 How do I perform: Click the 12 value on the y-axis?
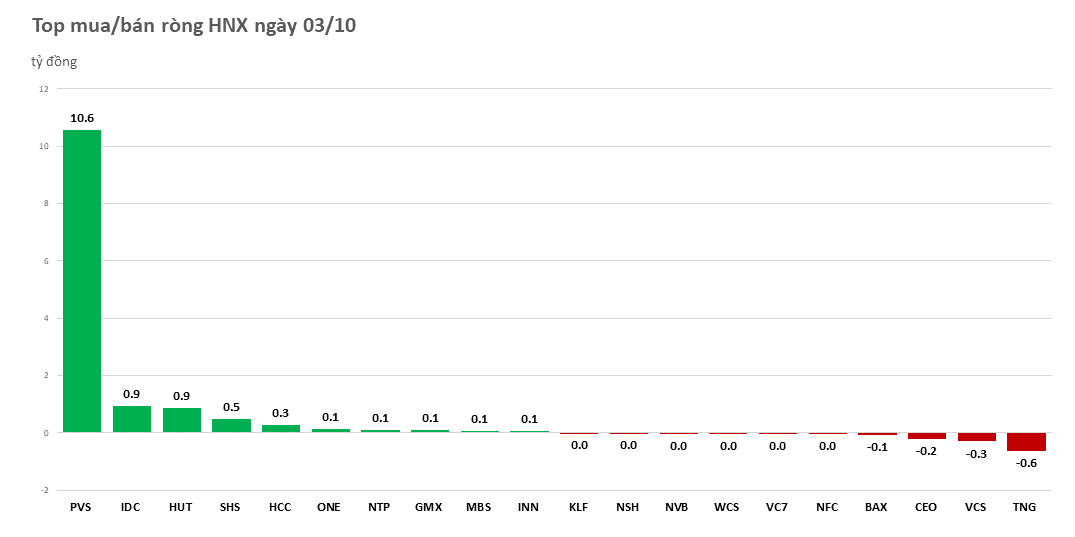[x=43, y=89]
